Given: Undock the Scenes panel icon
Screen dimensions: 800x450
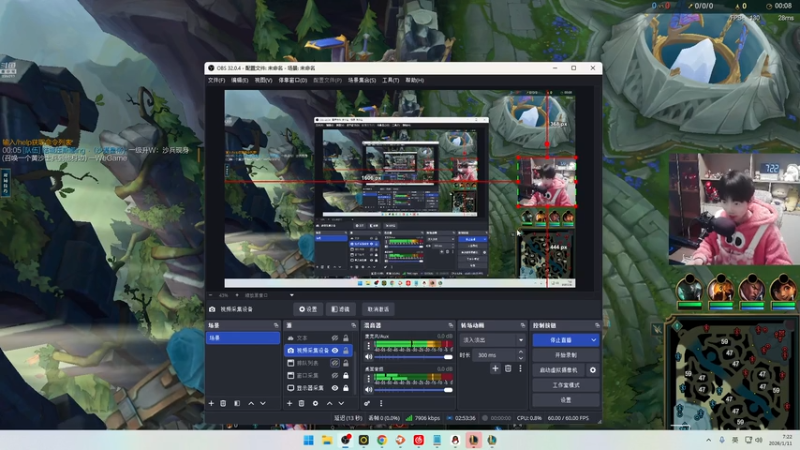Looking at the screenshot, I should pyautogui.click(x=276, y=325).
